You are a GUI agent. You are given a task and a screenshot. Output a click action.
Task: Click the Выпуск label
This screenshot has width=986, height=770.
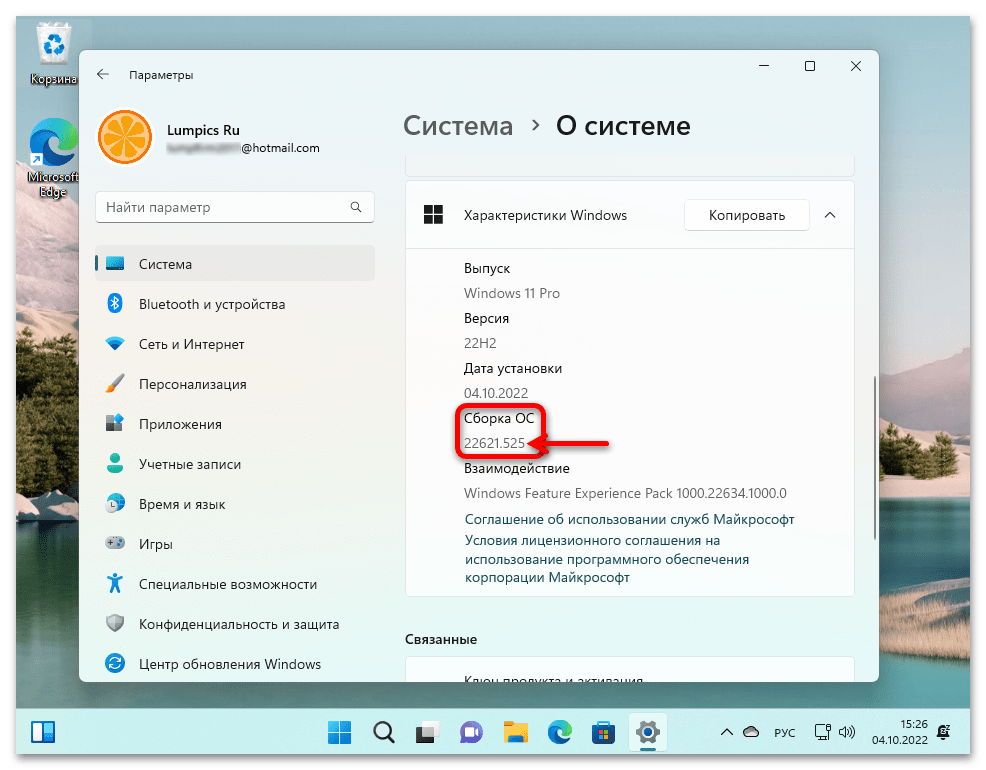click(487, 268)
